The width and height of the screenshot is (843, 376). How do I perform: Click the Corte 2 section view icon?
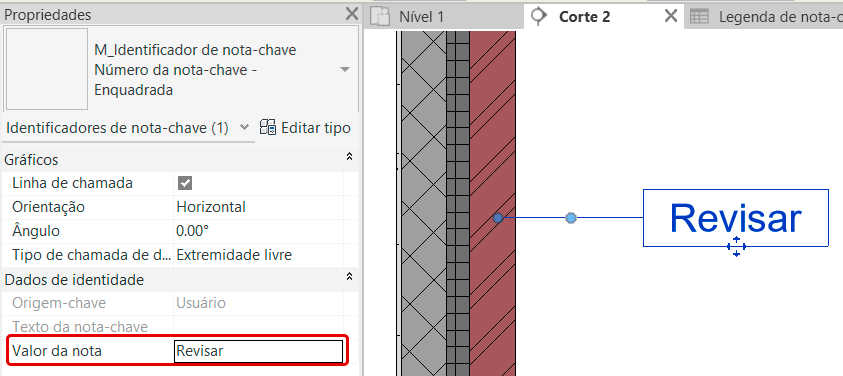[538, 17]
